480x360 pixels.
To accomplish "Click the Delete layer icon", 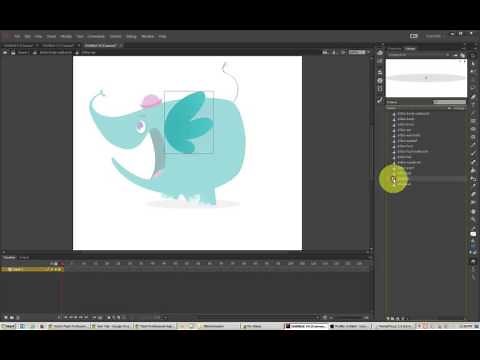I will point(18,317).
